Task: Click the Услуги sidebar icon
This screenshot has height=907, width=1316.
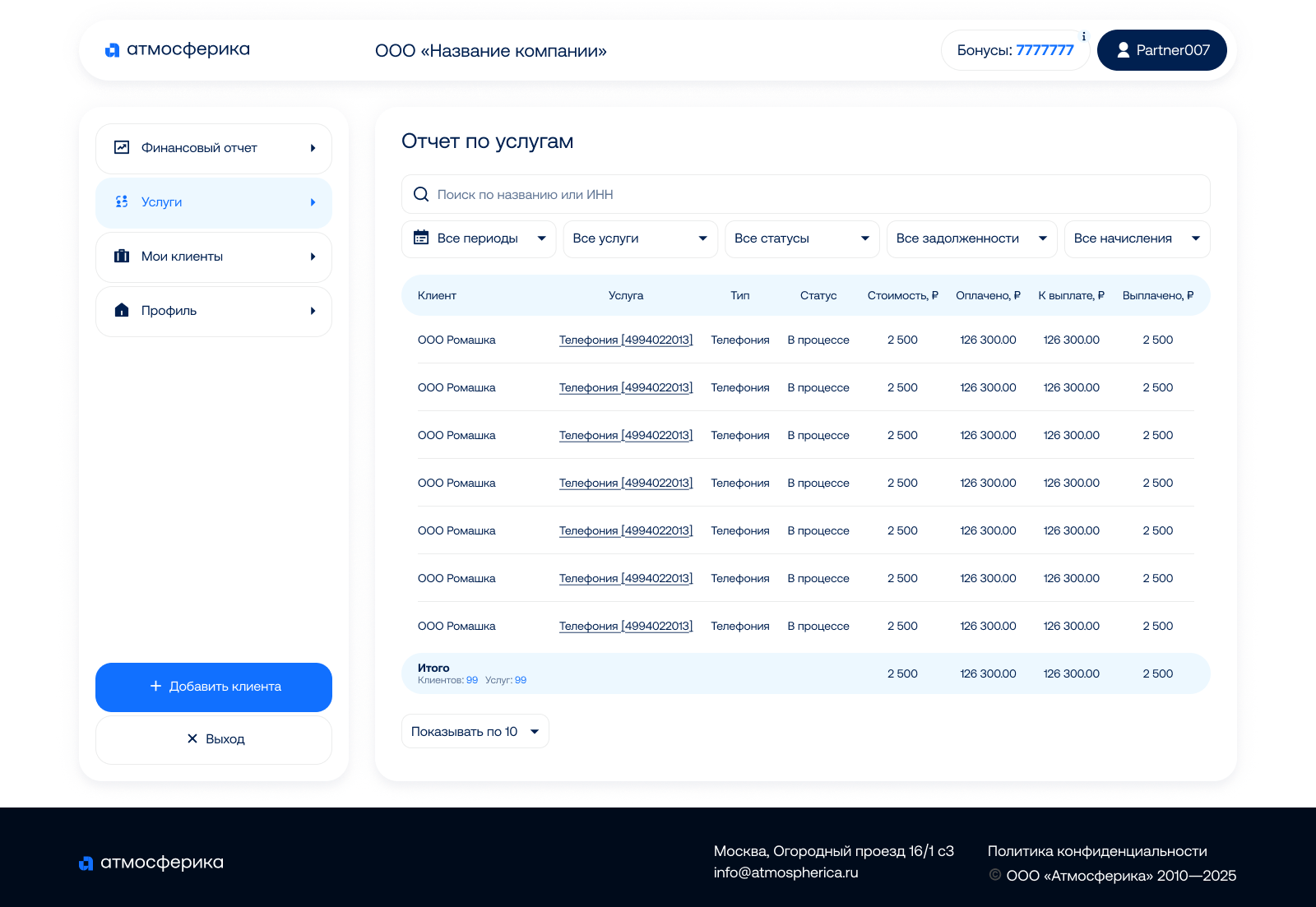Action: (x=122, y=201)
